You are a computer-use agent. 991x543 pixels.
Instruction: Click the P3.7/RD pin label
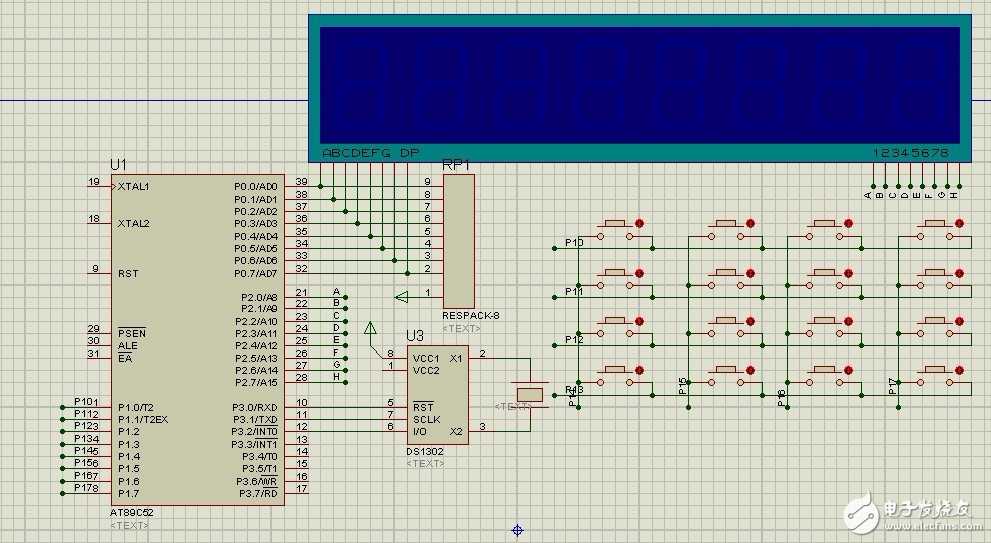(258, 493)
